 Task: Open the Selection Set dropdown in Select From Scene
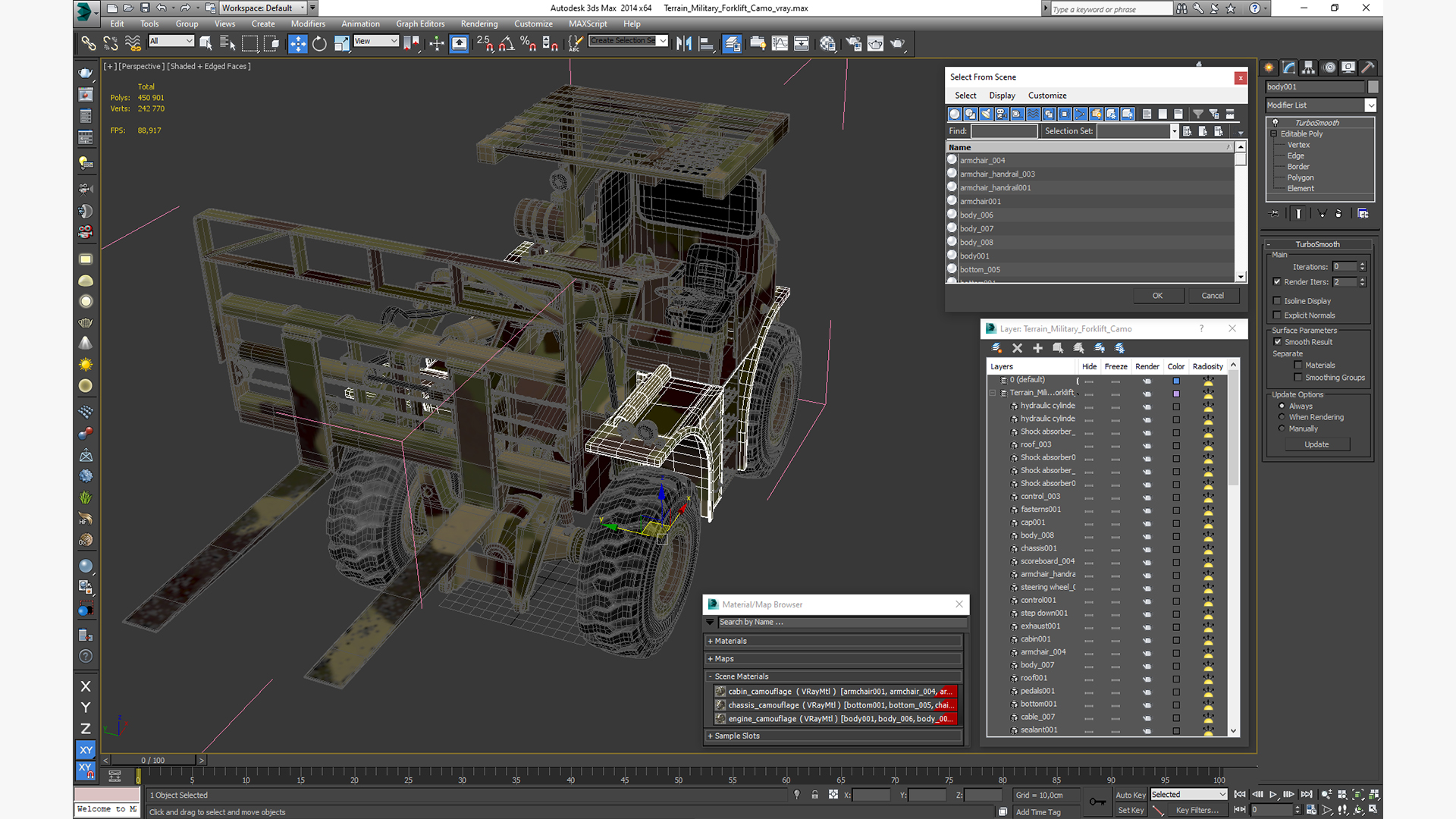click(1174, 131)
